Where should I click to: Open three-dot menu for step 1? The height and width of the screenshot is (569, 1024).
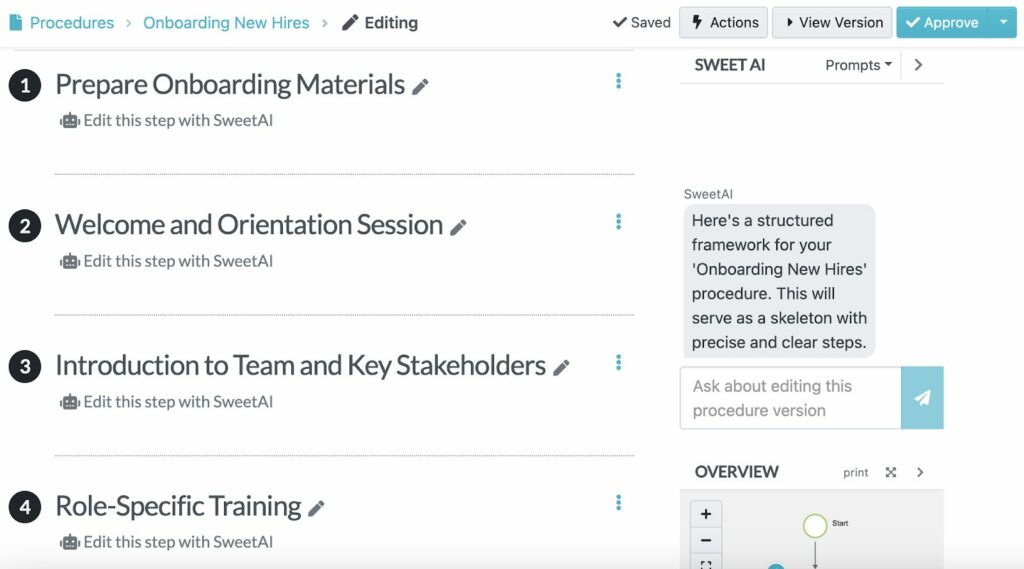[x=618, y=81]
